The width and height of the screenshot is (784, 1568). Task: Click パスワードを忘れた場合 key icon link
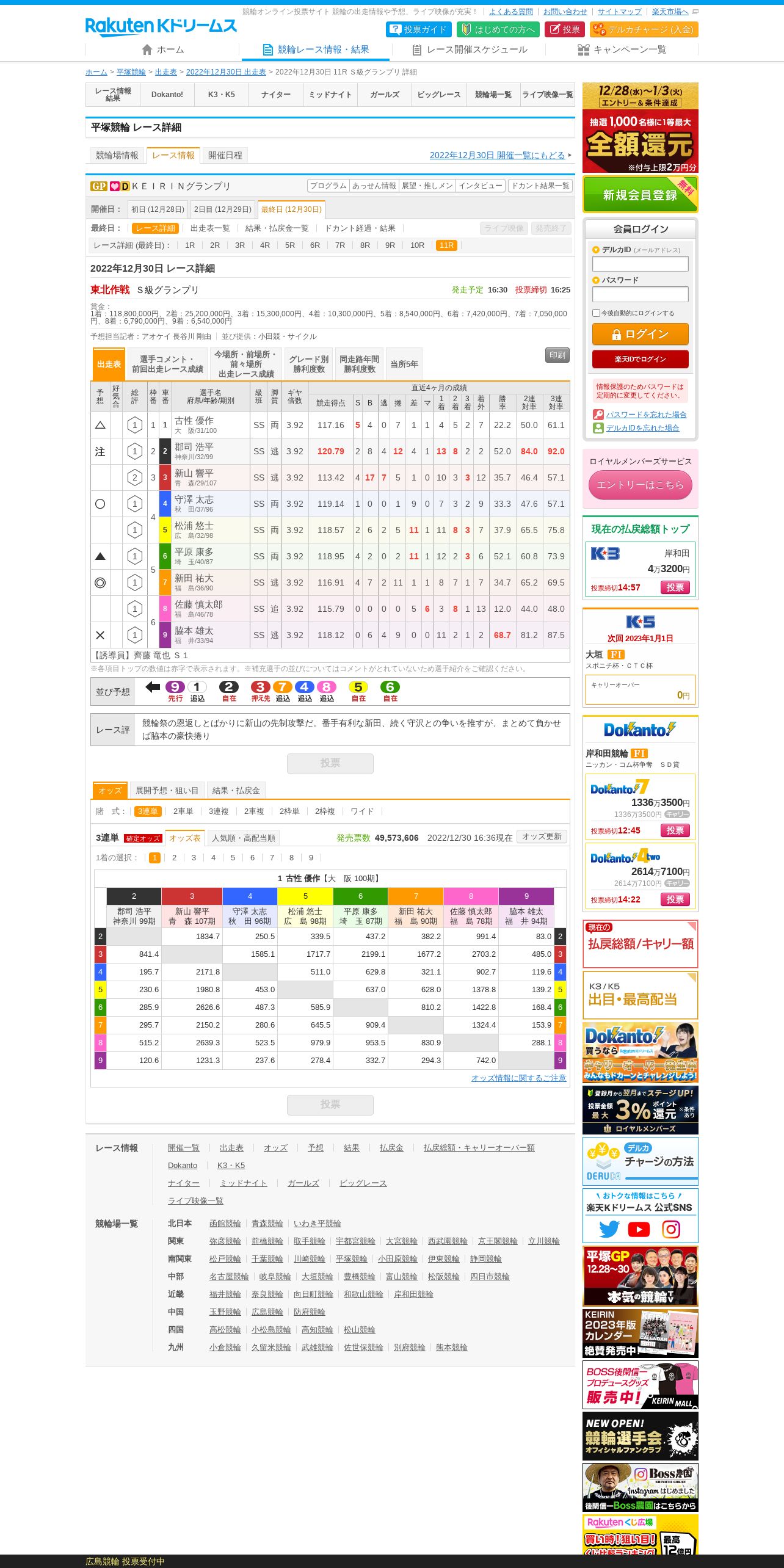(x=640, y=414)
